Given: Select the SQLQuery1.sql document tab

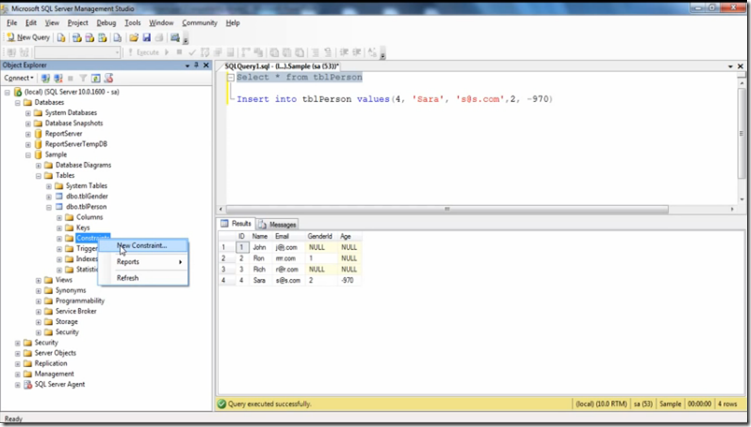Looking at the screenshot, I should pyautogui.click(x=281, y=66).
